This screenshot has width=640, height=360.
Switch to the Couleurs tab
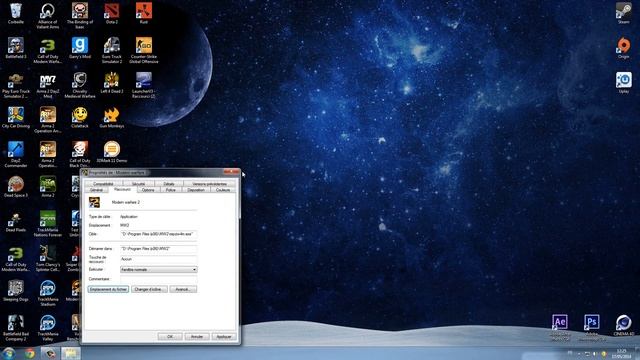coord(223,190)
